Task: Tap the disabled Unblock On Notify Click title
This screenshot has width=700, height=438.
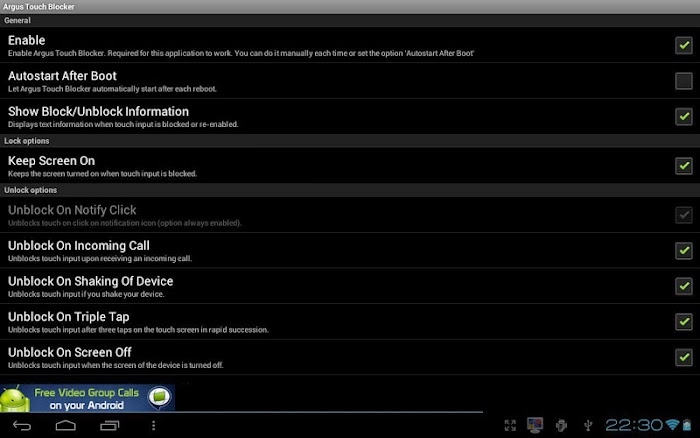Action: pos(72,210)
